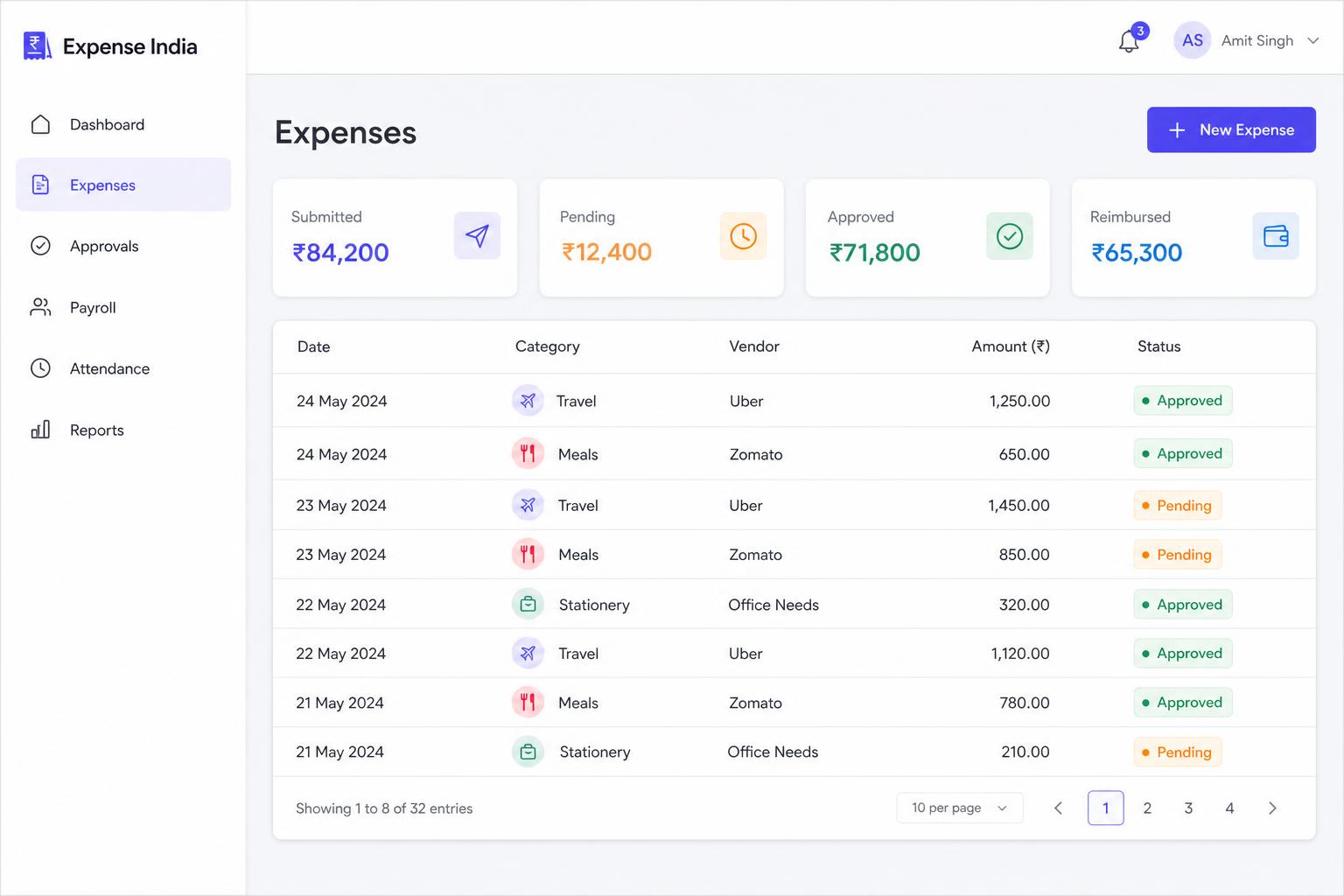
Task: Click the Reimbursed wallet icon
Action: pyautogui.click(x=1276, y=236)
